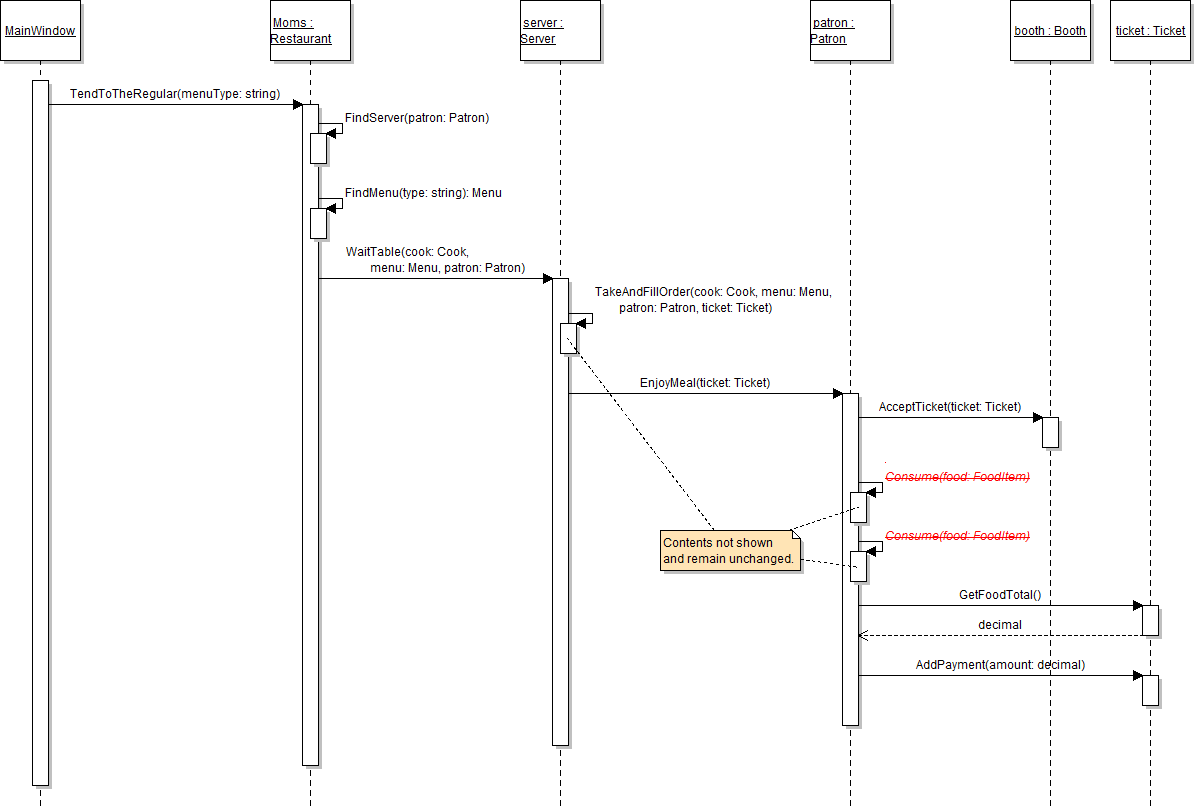Select the server : Server lifeline header
Viewport: 1195px width, 810px height.
560,31
